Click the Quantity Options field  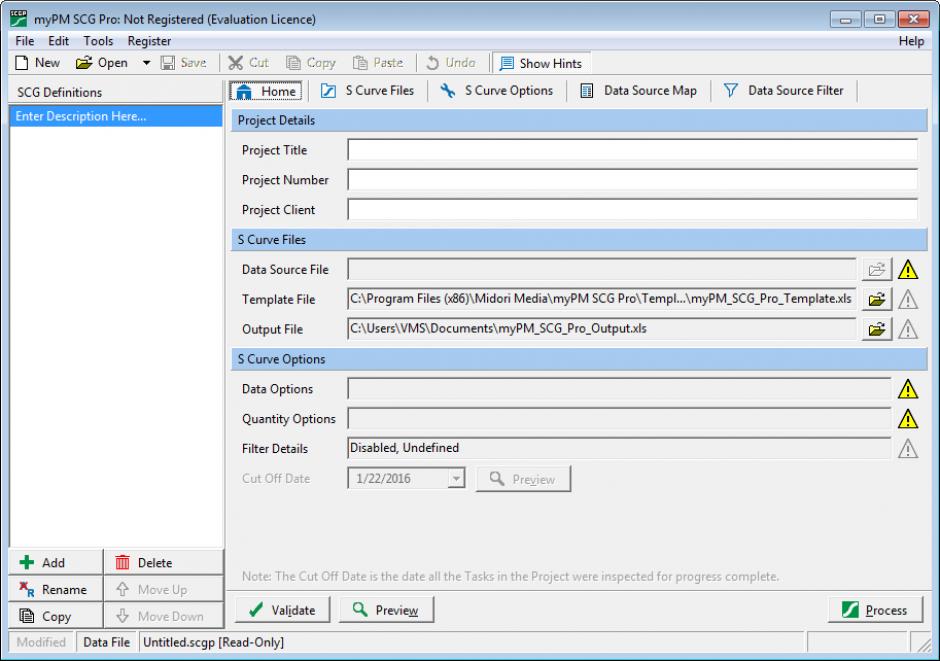(619, 419)
